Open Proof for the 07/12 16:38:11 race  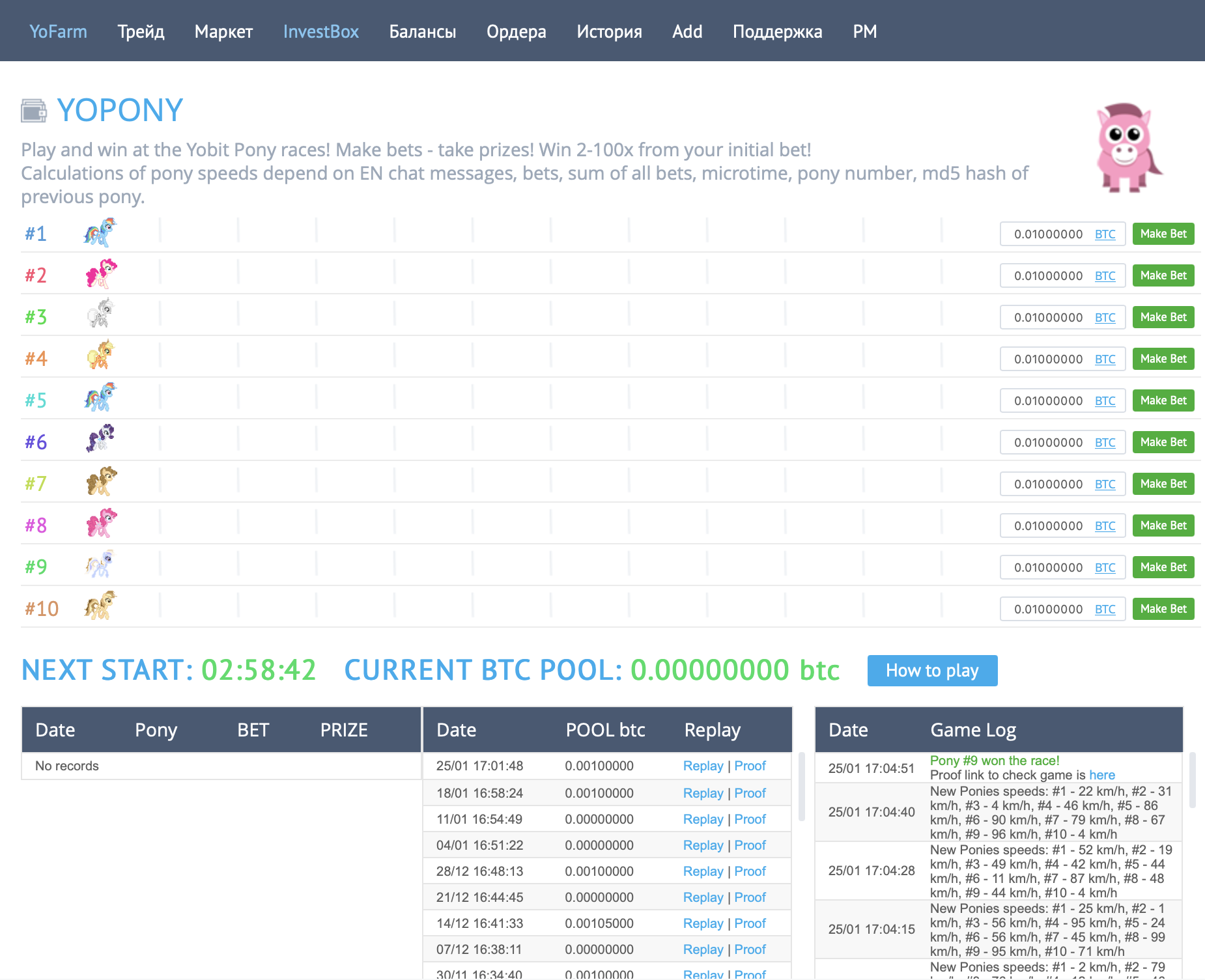click(750, 950)
